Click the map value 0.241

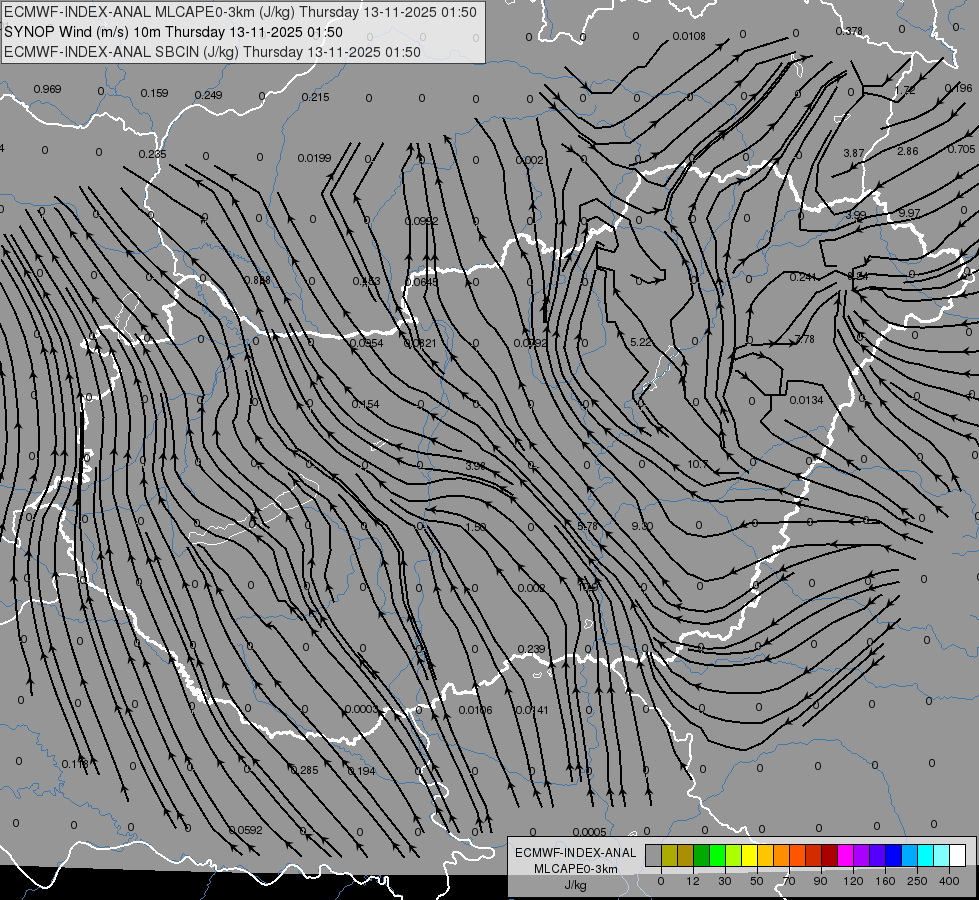point(803,277)
